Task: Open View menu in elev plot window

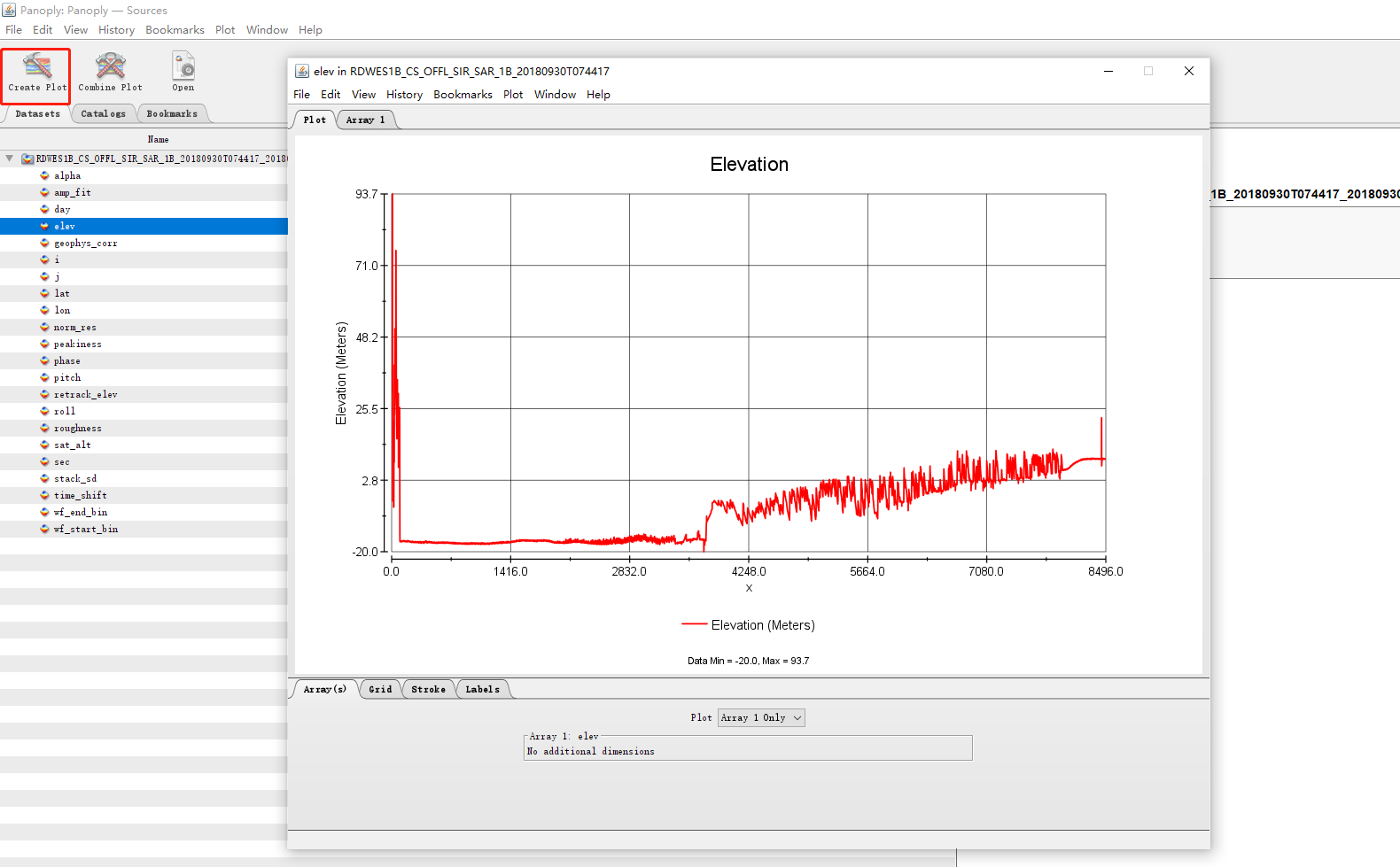Action: click(x=363, y=94)
